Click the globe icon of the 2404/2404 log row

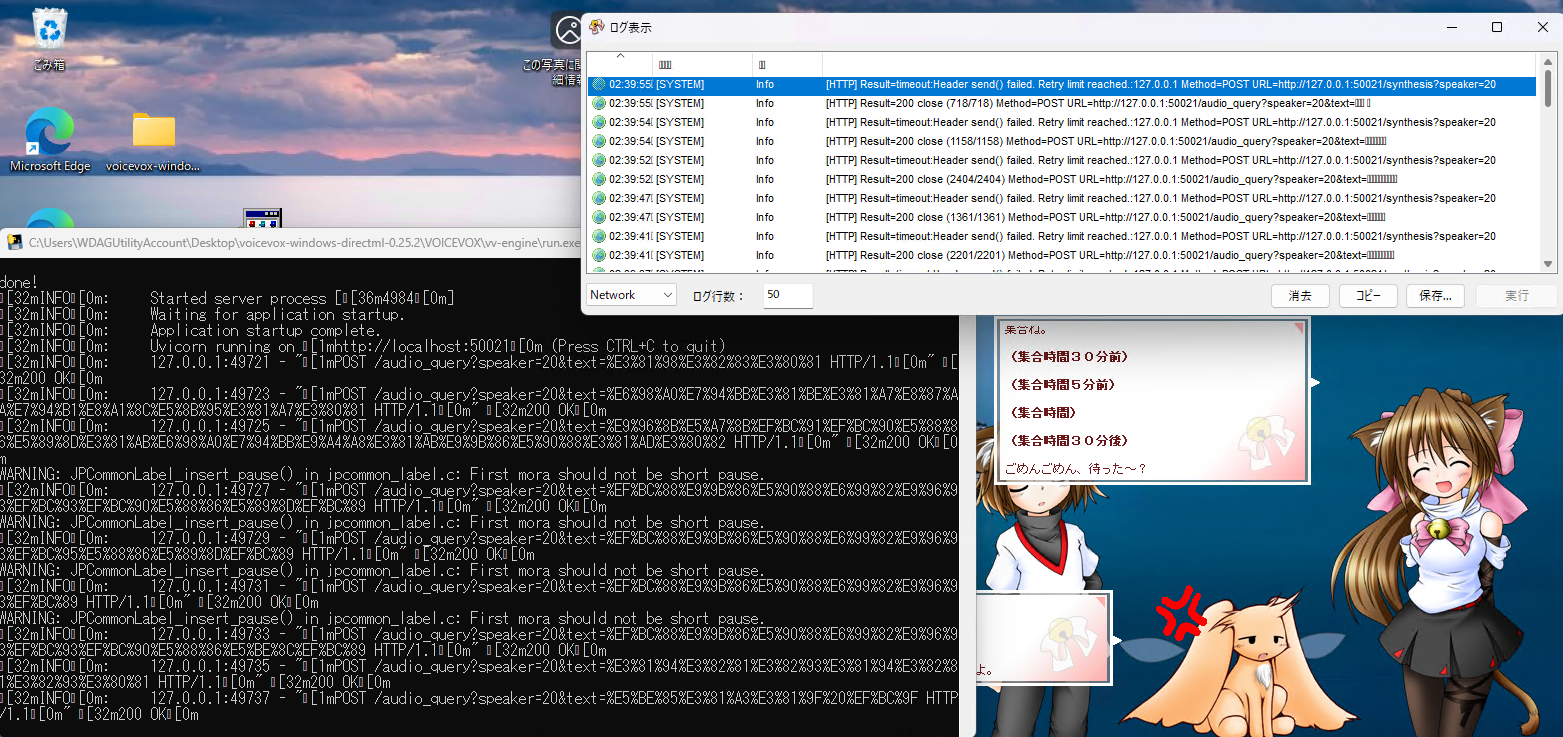(599, 180)
